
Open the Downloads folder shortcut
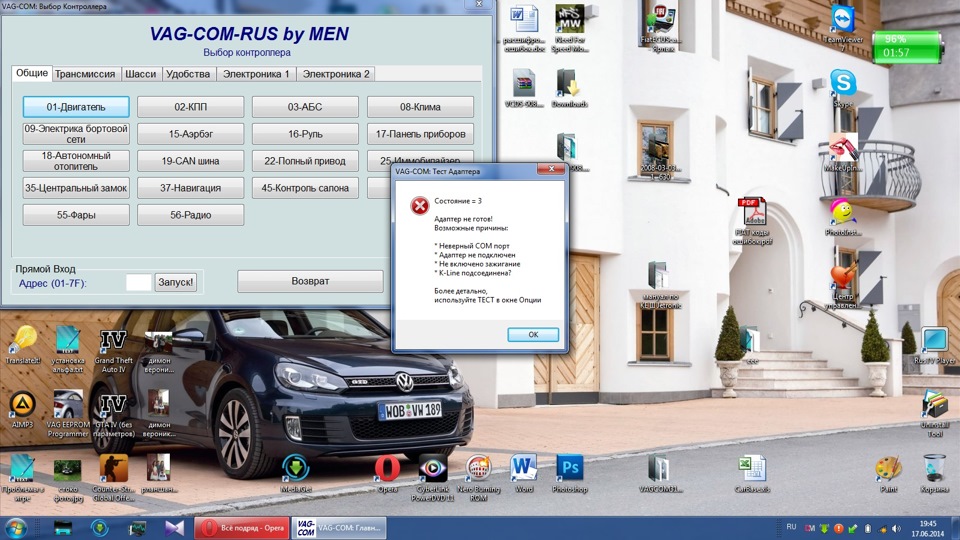coord(569,88)
